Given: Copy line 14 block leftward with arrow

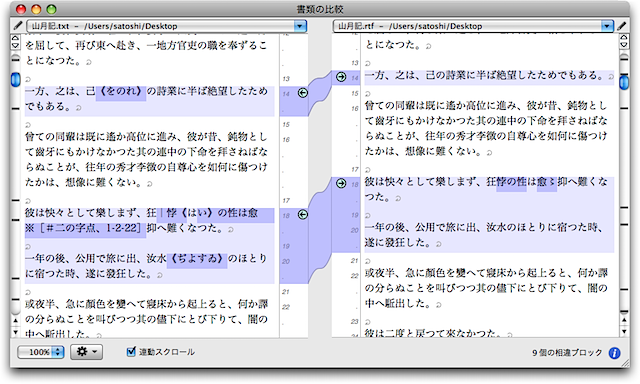Looking at the screenshot, I should [x=302, y=93].
